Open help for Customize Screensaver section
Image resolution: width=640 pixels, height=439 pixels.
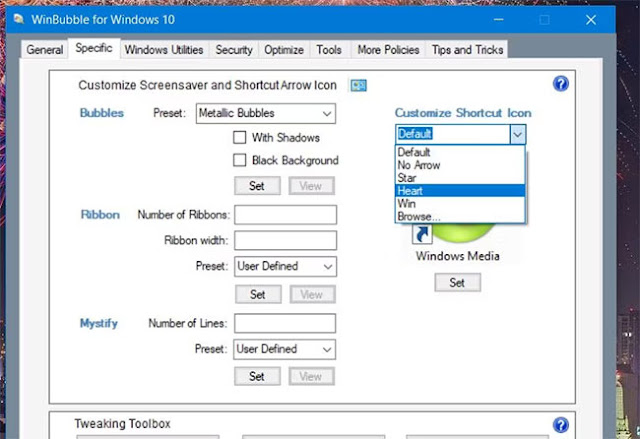click(561, 84)
